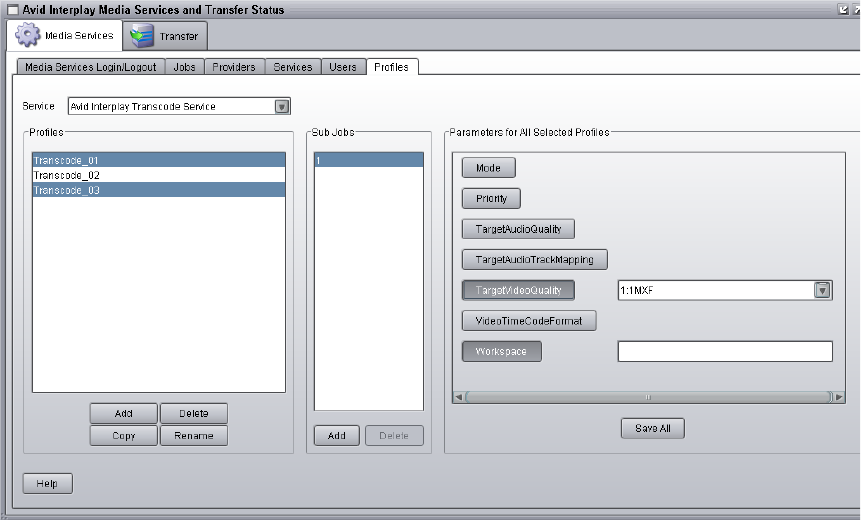This screenshot has height=520, width=861.
Task: Select the Profiles tab
Action: coord(392,67)
